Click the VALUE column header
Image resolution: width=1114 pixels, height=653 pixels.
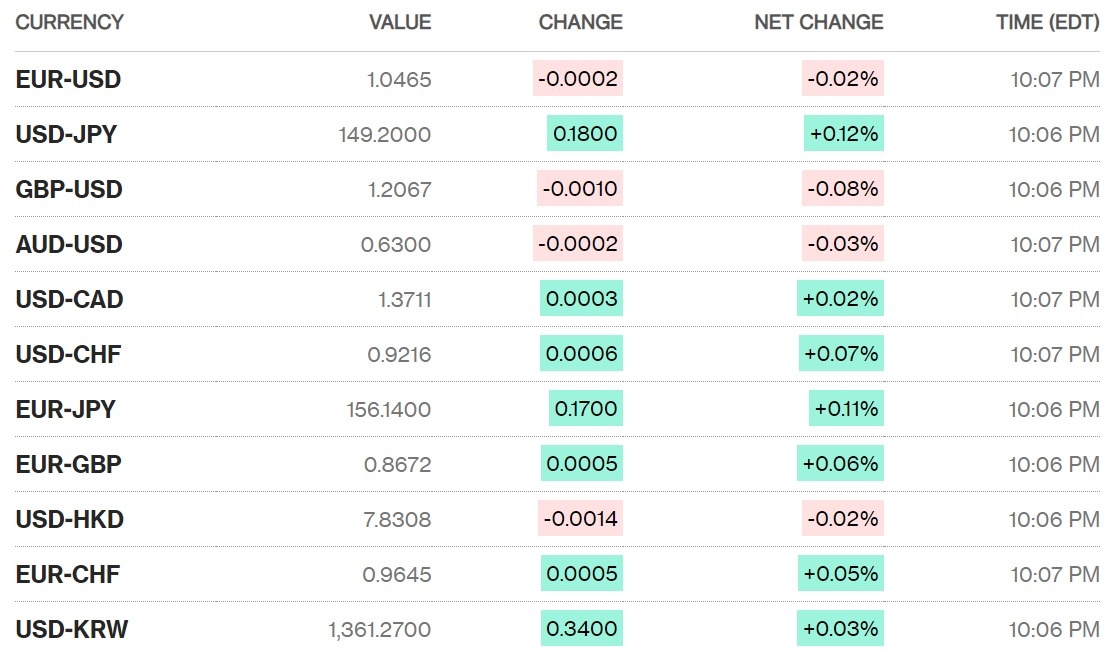coord(400,22)
